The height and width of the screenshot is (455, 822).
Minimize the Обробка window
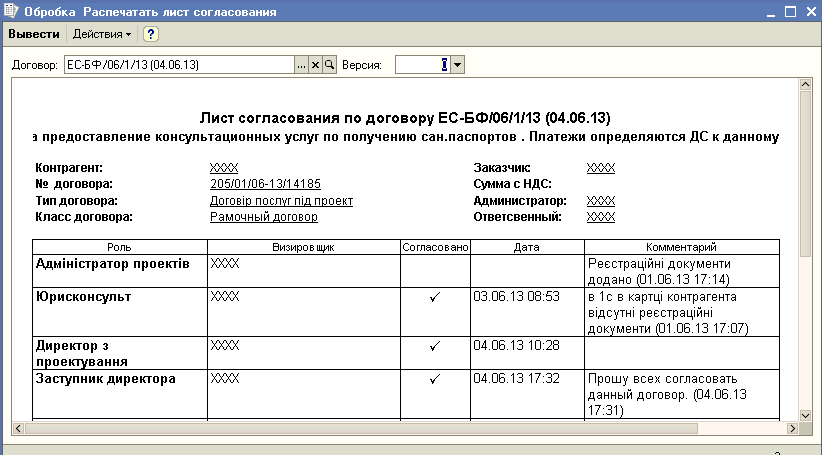pos(768,11)
